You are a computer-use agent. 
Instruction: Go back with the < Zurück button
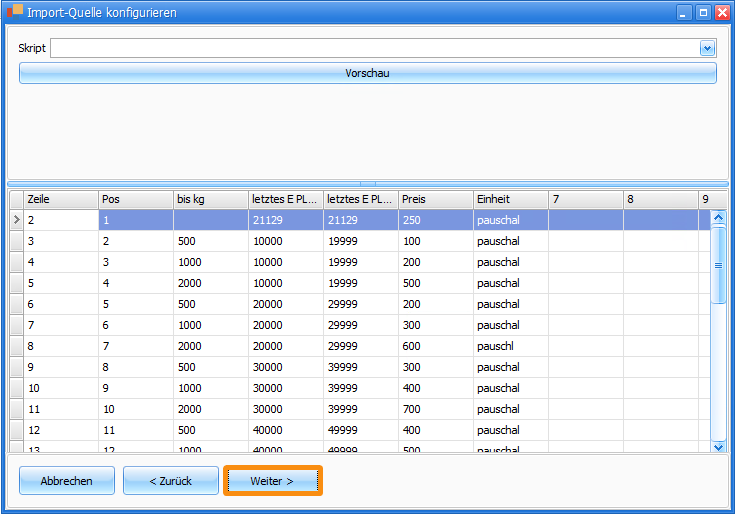(x=170, y=481)
